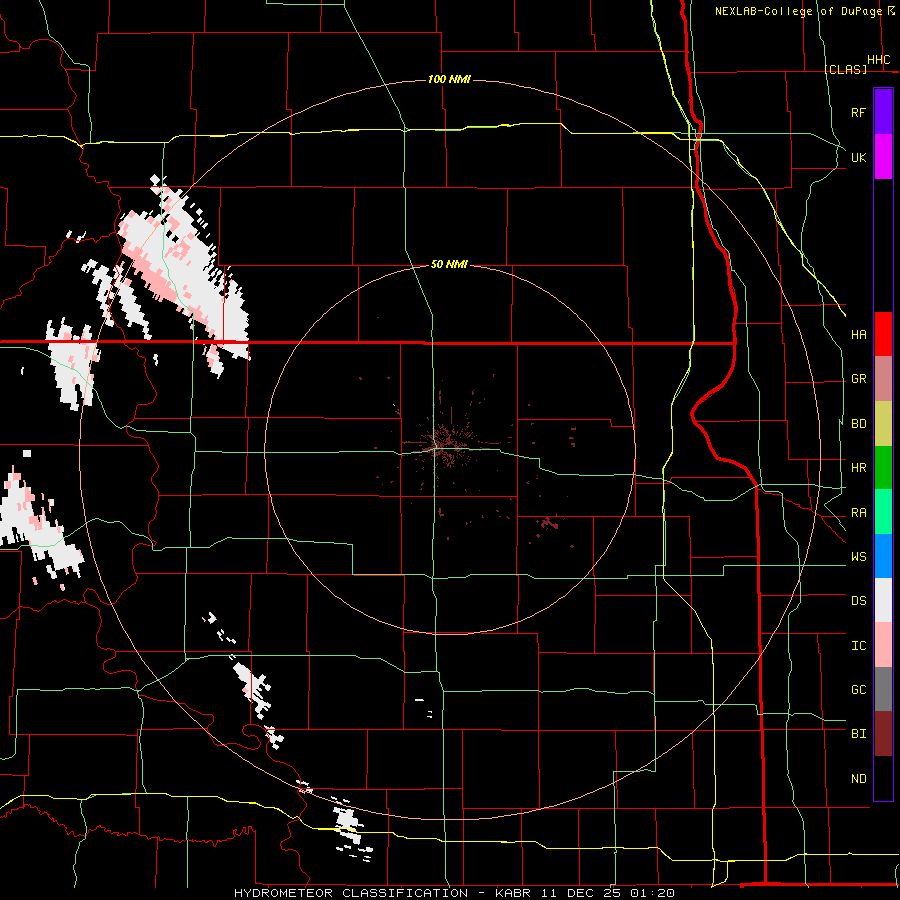Pick the HR green legend swatch

[883, 468]
